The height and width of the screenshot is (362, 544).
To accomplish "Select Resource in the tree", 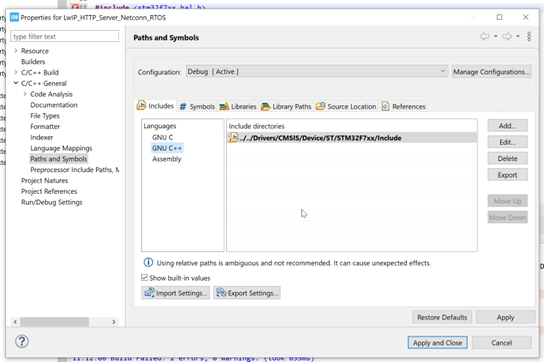I will [x=35, y=51].
